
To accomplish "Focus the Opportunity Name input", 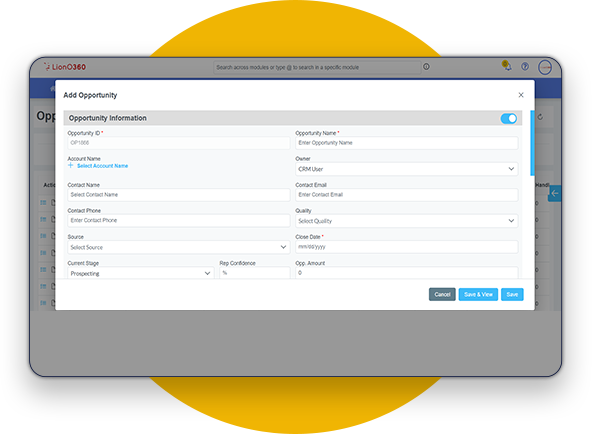I will [407, 143].
